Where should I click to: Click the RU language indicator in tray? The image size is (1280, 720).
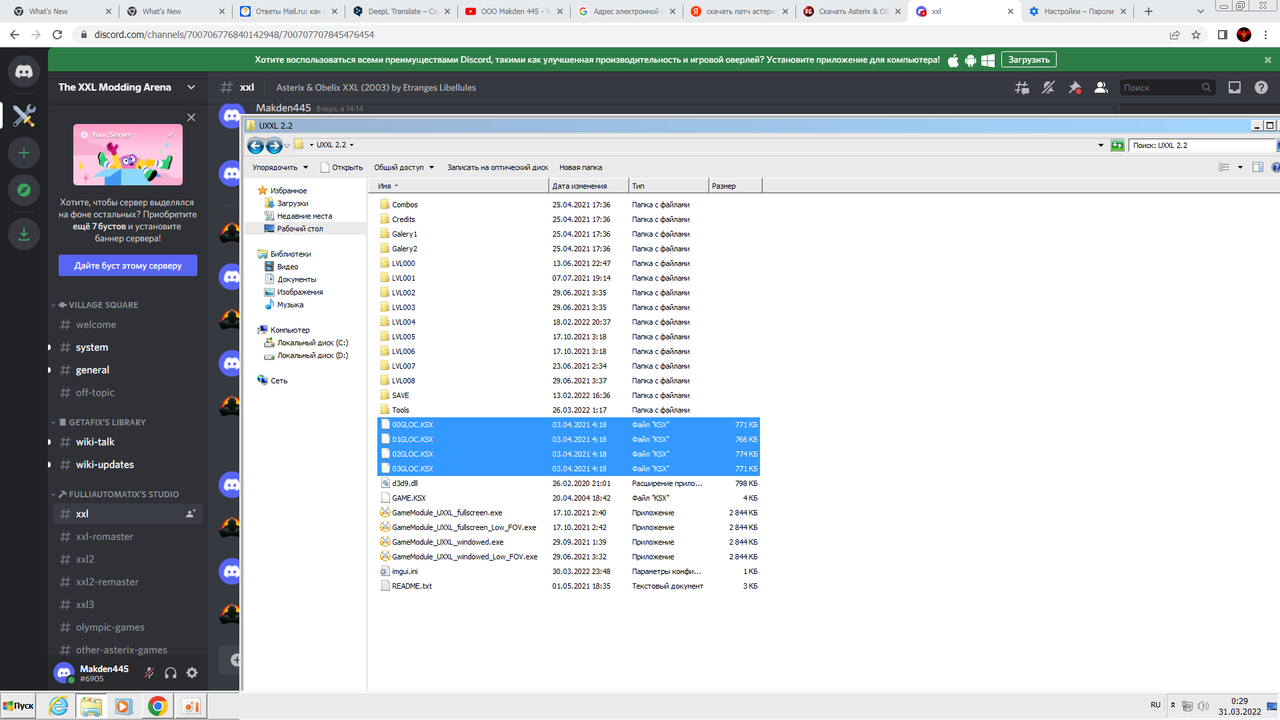tap(1156, 705)
